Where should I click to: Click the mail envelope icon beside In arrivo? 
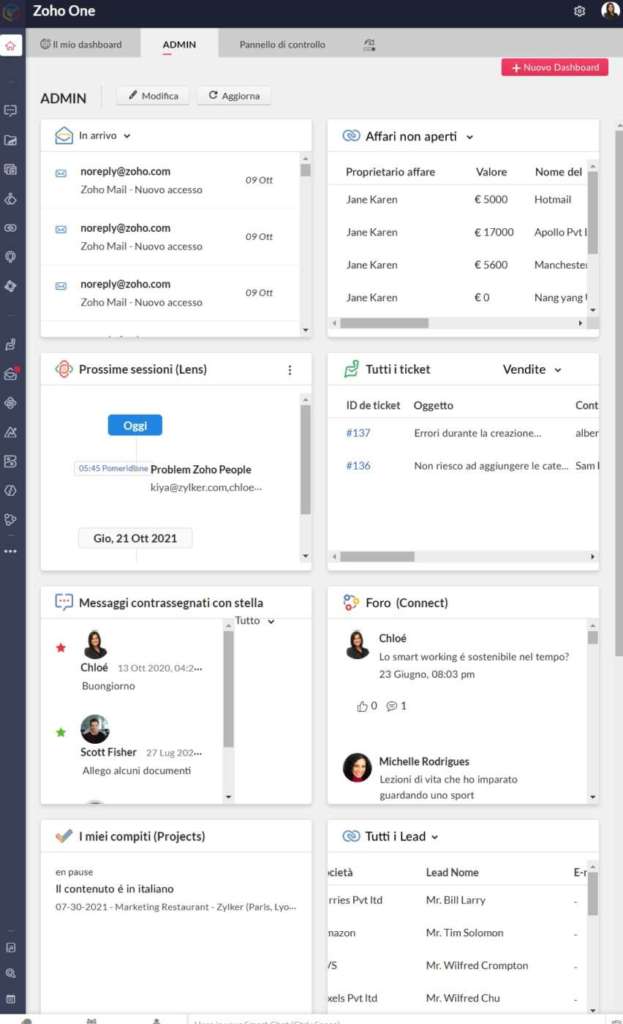(x=64, y=135)
